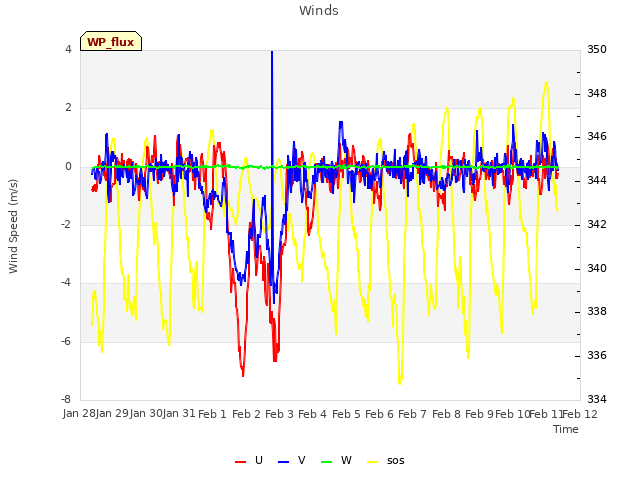Click the 'Feb 5' x-axis tick label
This screenshot has width=640, height=480.
[346, 414]
